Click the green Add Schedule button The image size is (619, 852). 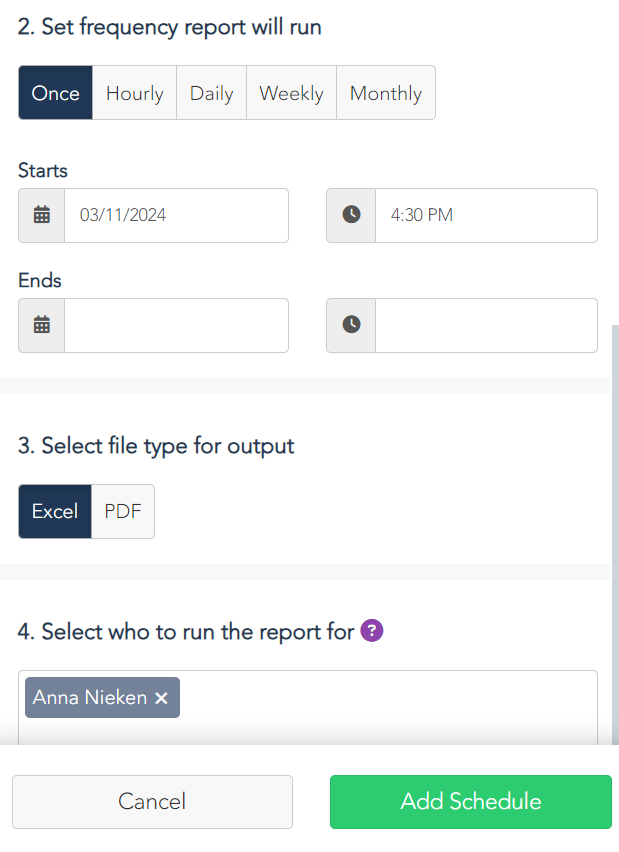(470, 801)
